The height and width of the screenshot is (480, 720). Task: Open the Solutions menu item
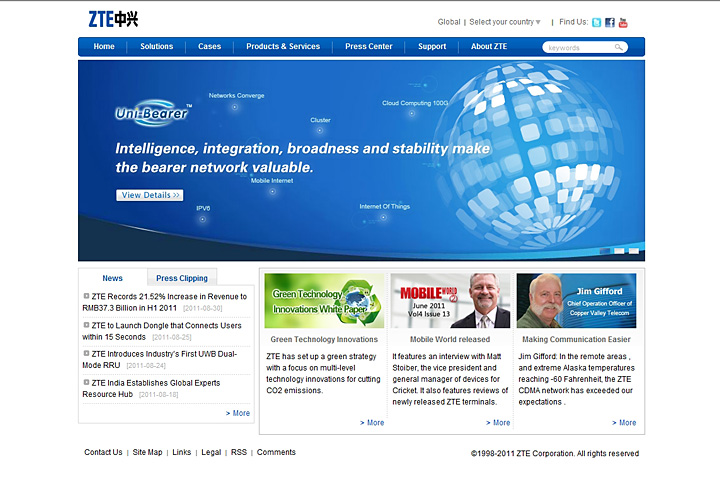(x=156, y=47)
